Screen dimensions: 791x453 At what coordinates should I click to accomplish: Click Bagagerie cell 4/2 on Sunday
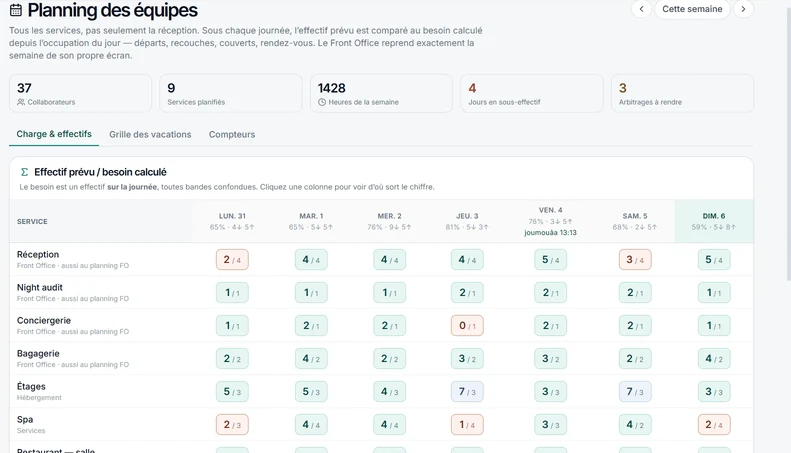click(x=714, y=359)
